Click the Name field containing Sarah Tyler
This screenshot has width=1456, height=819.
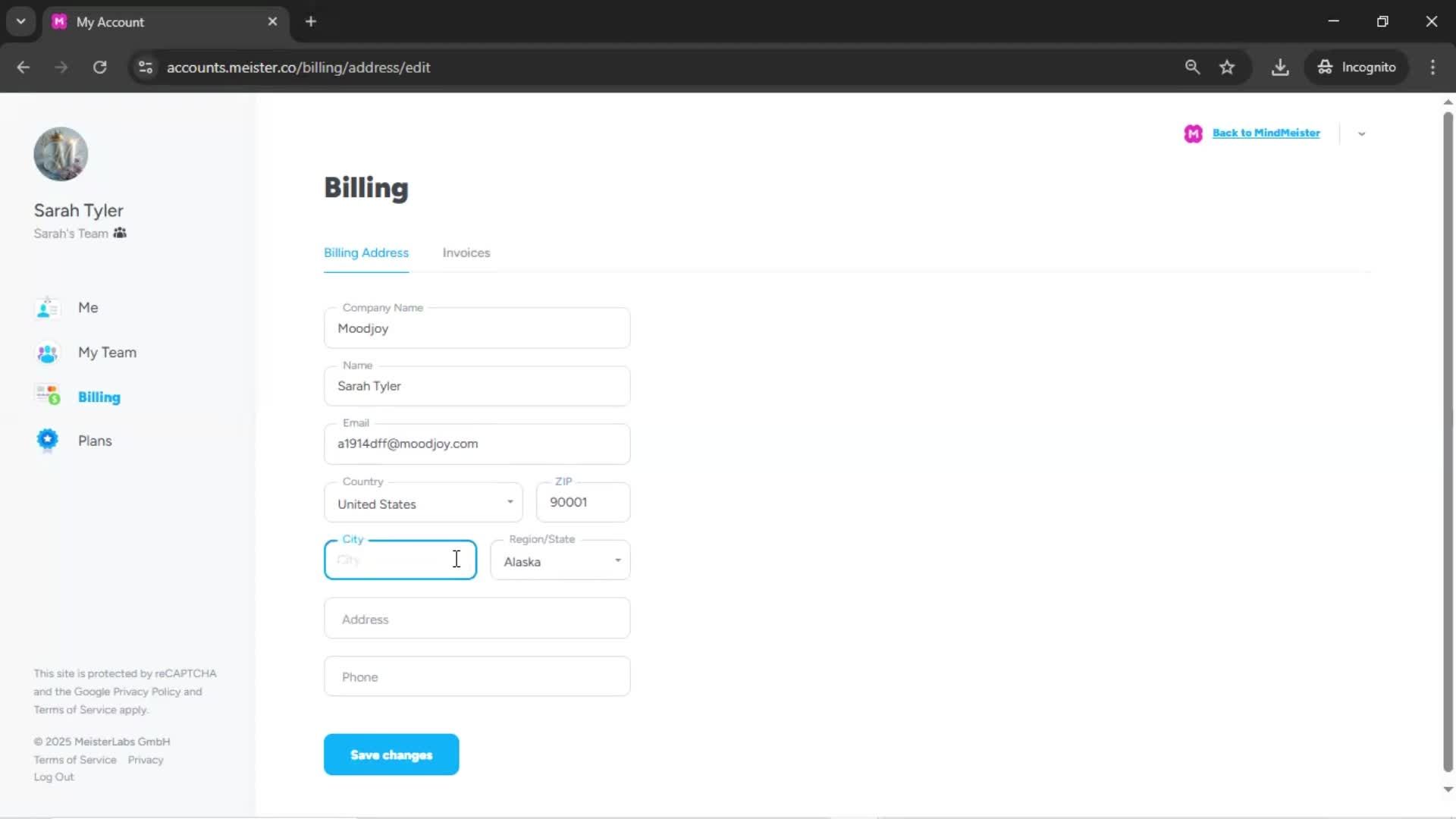(477, 386)
